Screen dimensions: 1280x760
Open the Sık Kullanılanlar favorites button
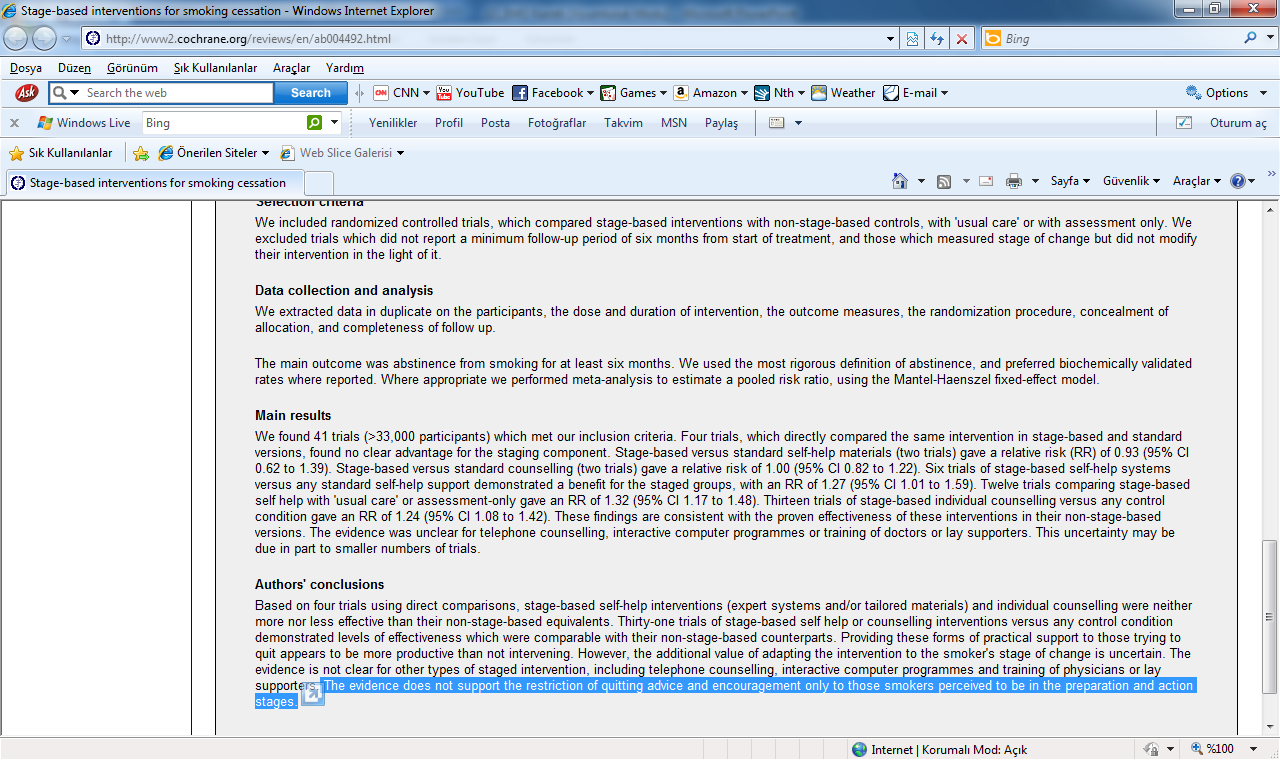(x=60, y=153)
